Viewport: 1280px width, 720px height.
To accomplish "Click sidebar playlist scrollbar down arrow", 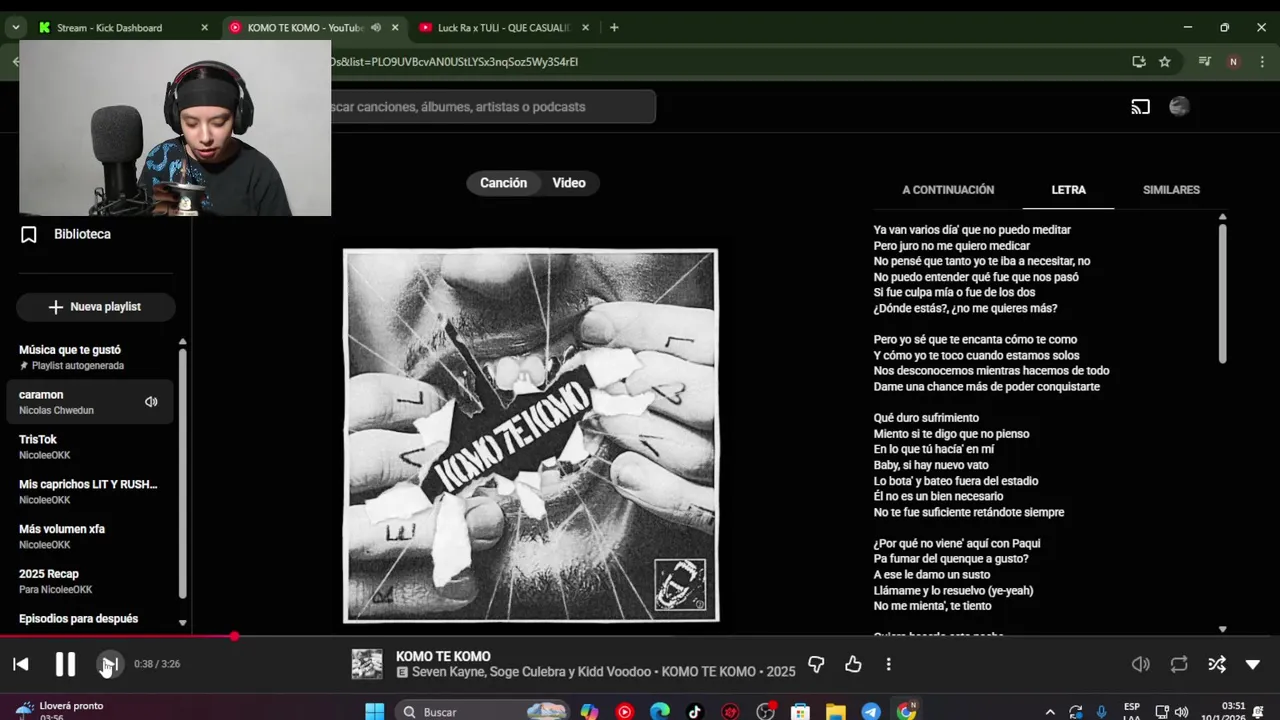I will pyautogui.click(x=182, y=623).
